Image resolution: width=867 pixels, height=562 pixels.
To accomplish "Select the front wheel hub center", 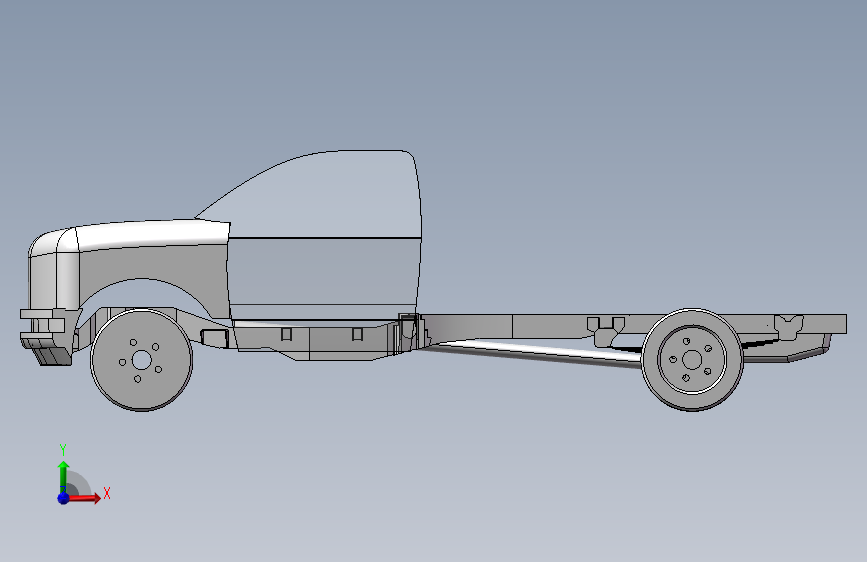I will click(142, 360).
